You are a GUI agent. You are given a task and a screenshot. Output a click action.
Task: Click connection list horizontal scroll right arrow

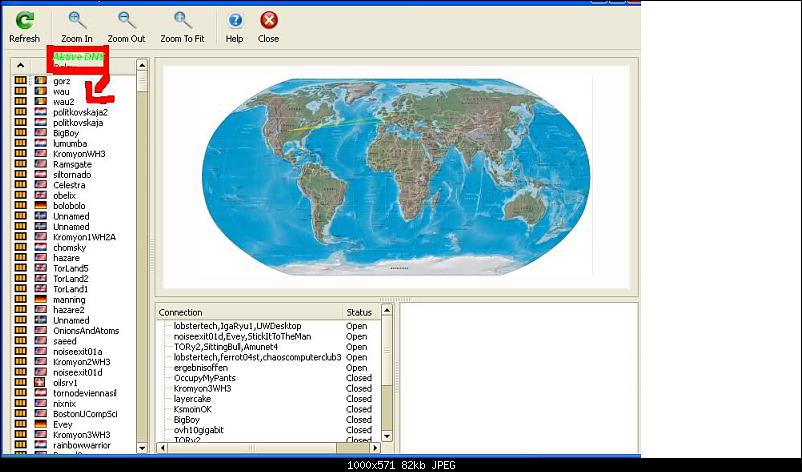pos(375,448)
